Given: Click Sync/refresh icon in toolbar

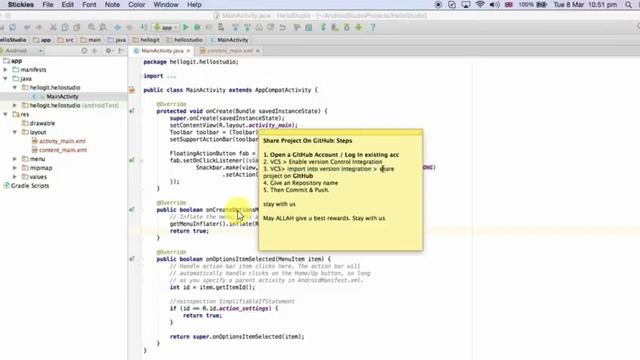Looking at the screenshot, I should point(13,27).
